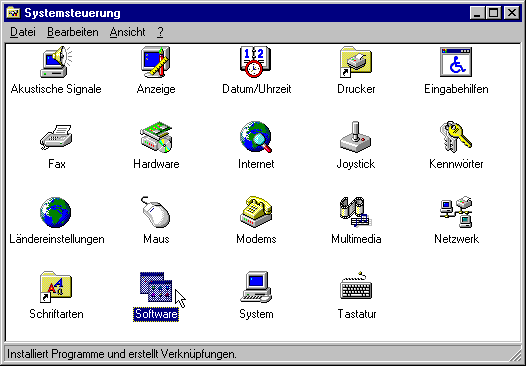The width and height of the screenshot is (526, 366).
Task: Open the Akustische Signale sound icon
Action: (56, 62)
